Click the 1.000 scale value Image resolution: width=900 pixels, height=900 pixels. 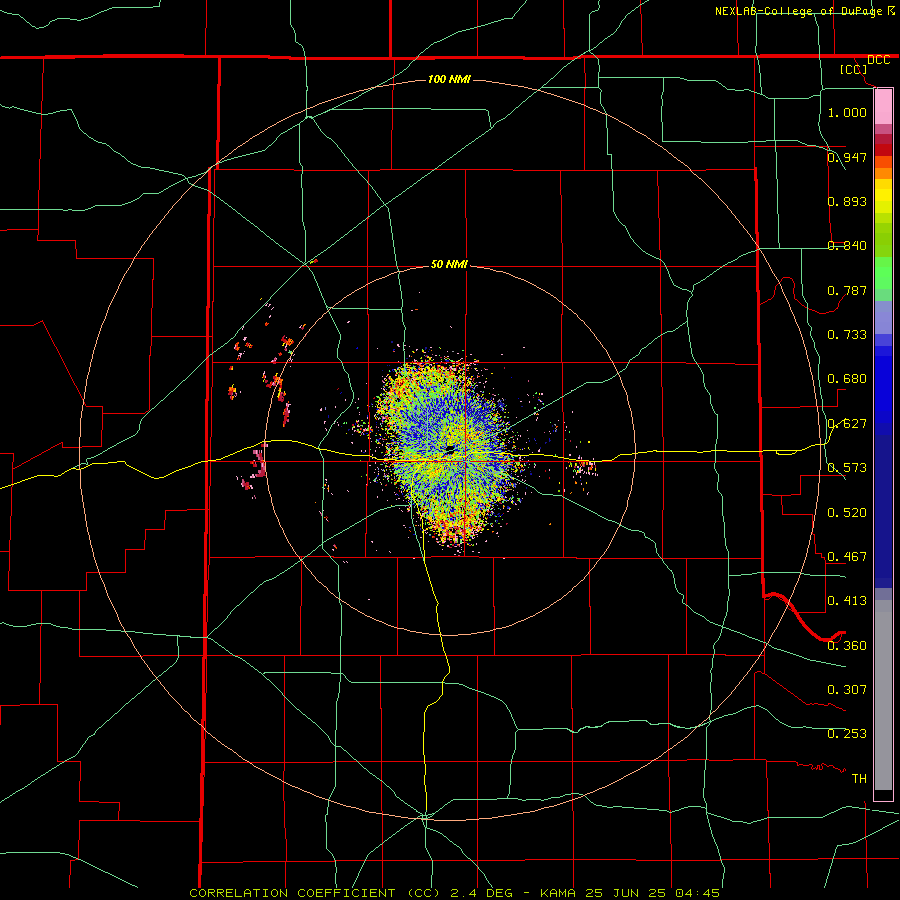coord(847,112)
